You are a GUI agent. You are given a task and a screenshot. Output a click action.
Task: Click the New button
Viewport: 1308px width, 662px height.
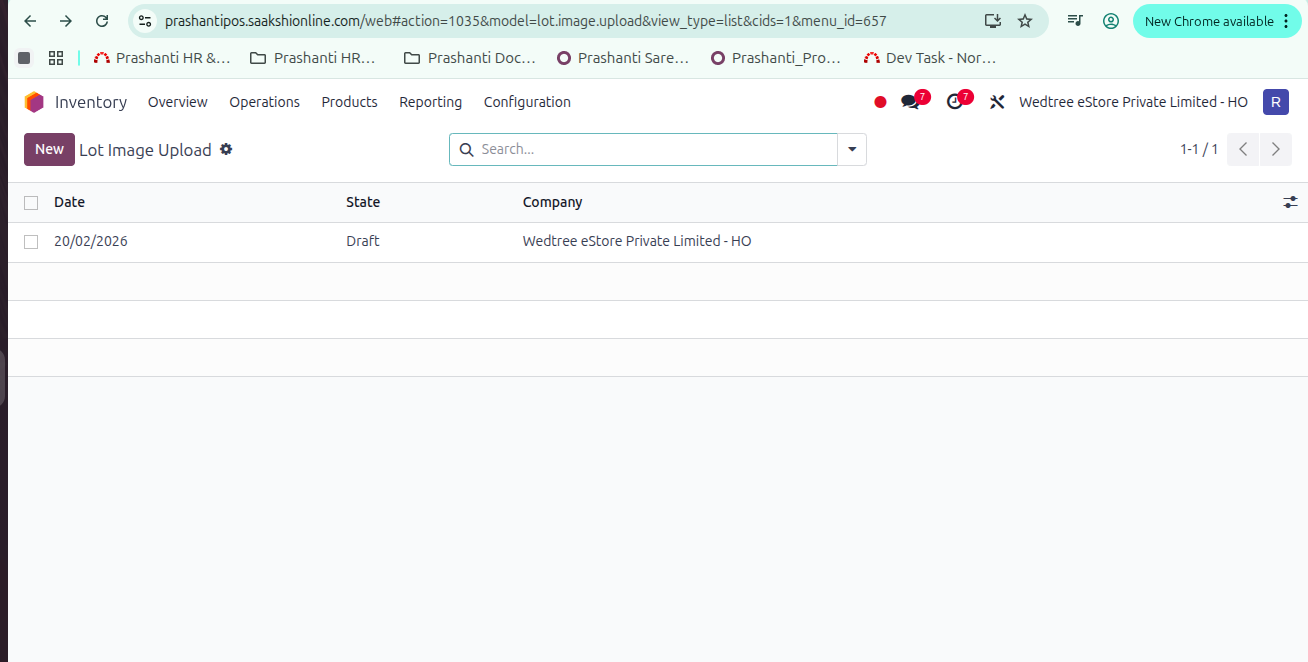pyautogui.click(x=49, y=149)
